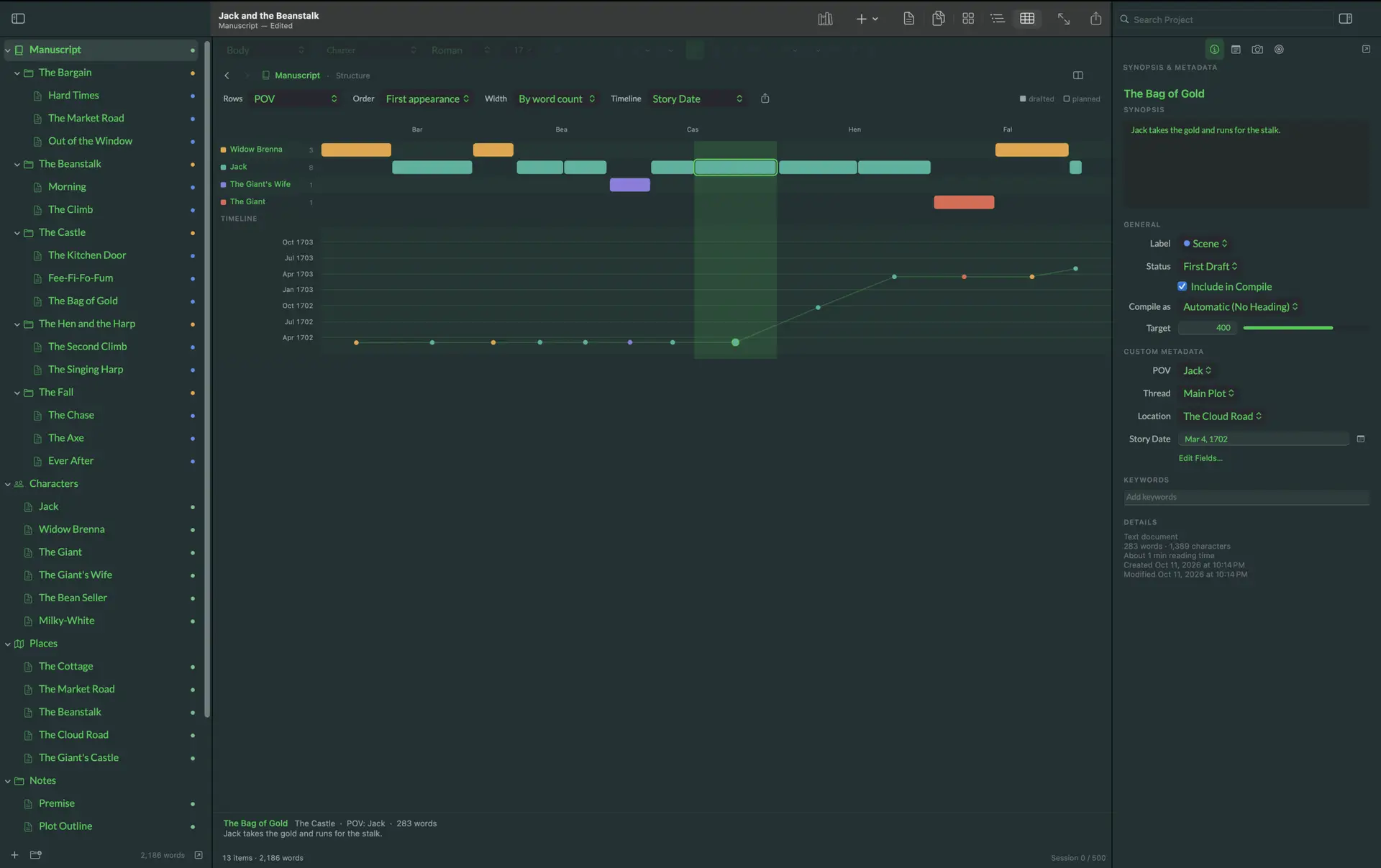This screenshot has height=868, width=1381.
Task: Change the Label Scene dropdown
Action: coord(1205,244)
